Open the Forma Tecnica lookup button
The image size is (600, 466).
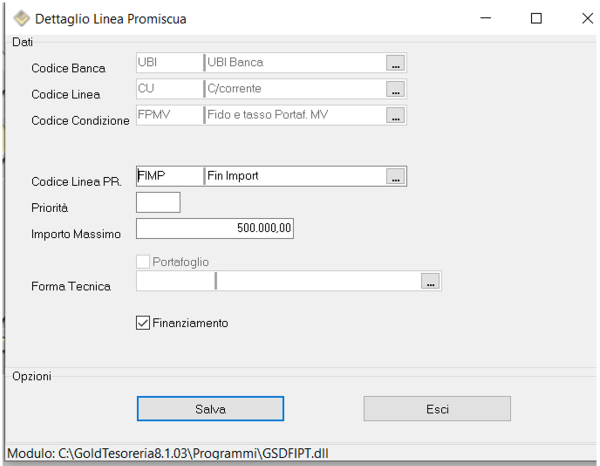(431, 283)
